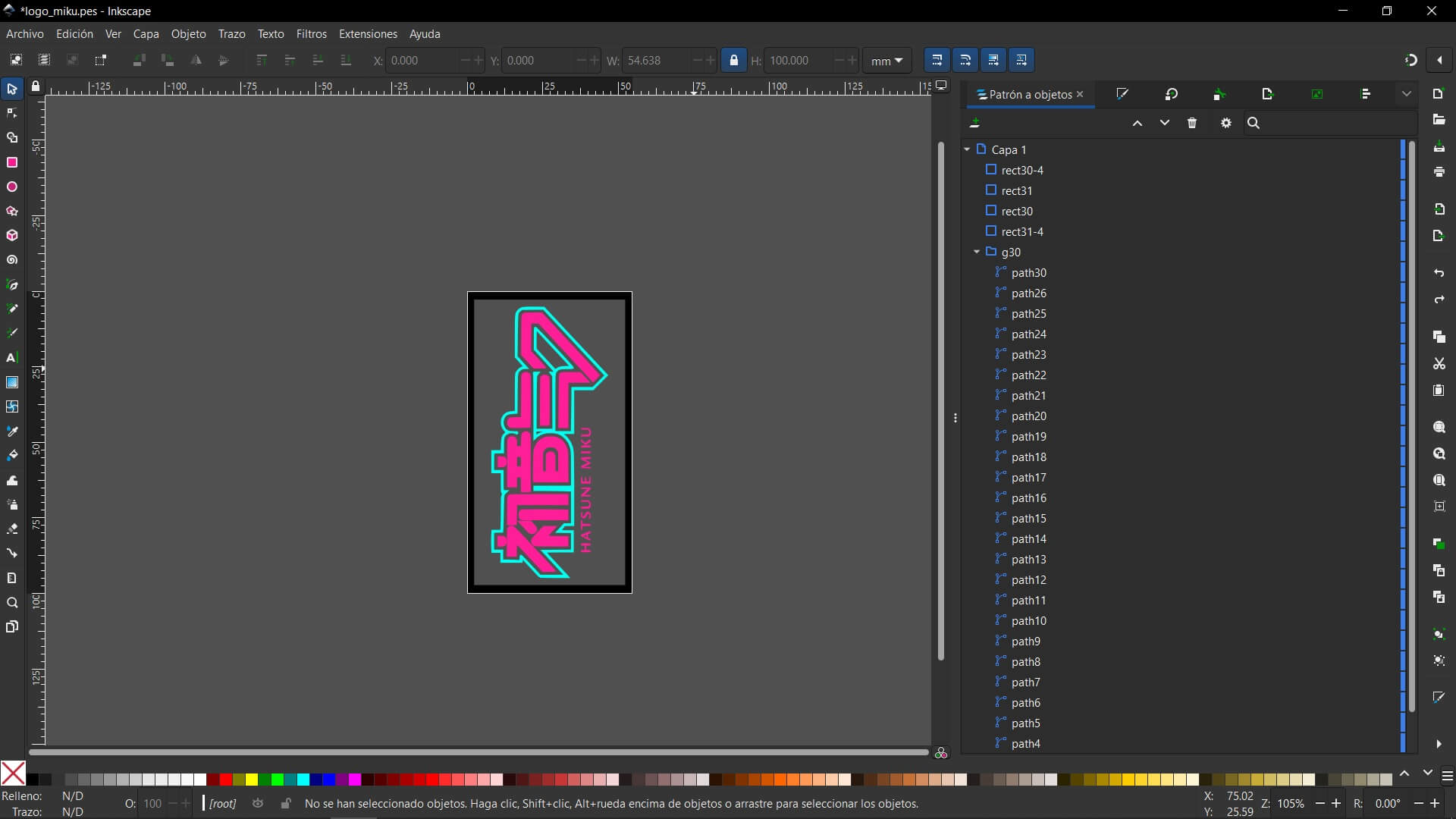Open the Filtros menu
Viewport: 1456px width, 819px height.
311,34
